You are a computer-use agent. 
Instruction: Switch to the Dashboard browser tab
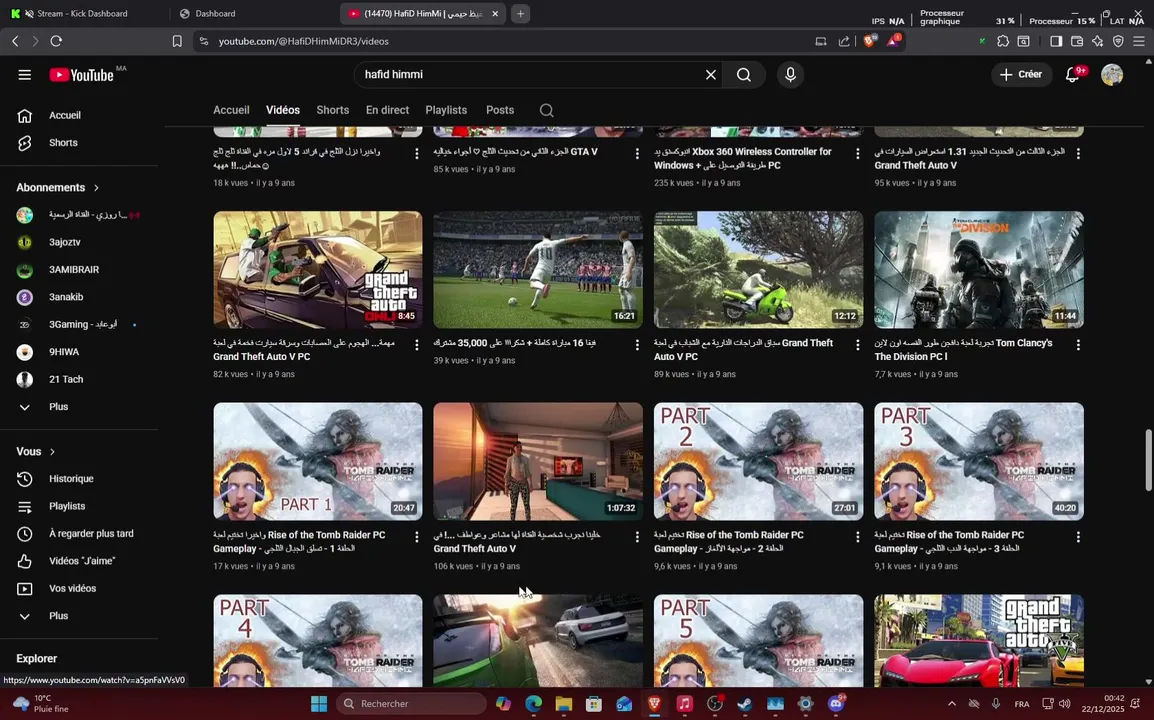(x=215, y=13)
